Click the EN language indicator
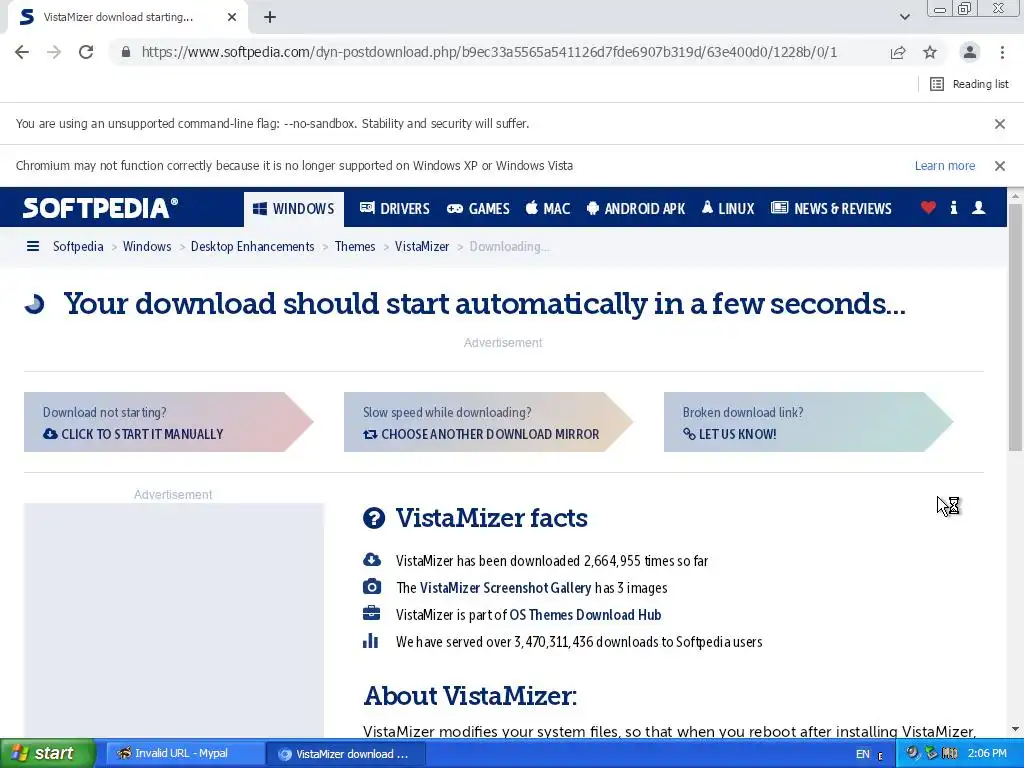The height and width of the screenshot is (768, 1024). (x=863, y=754)
